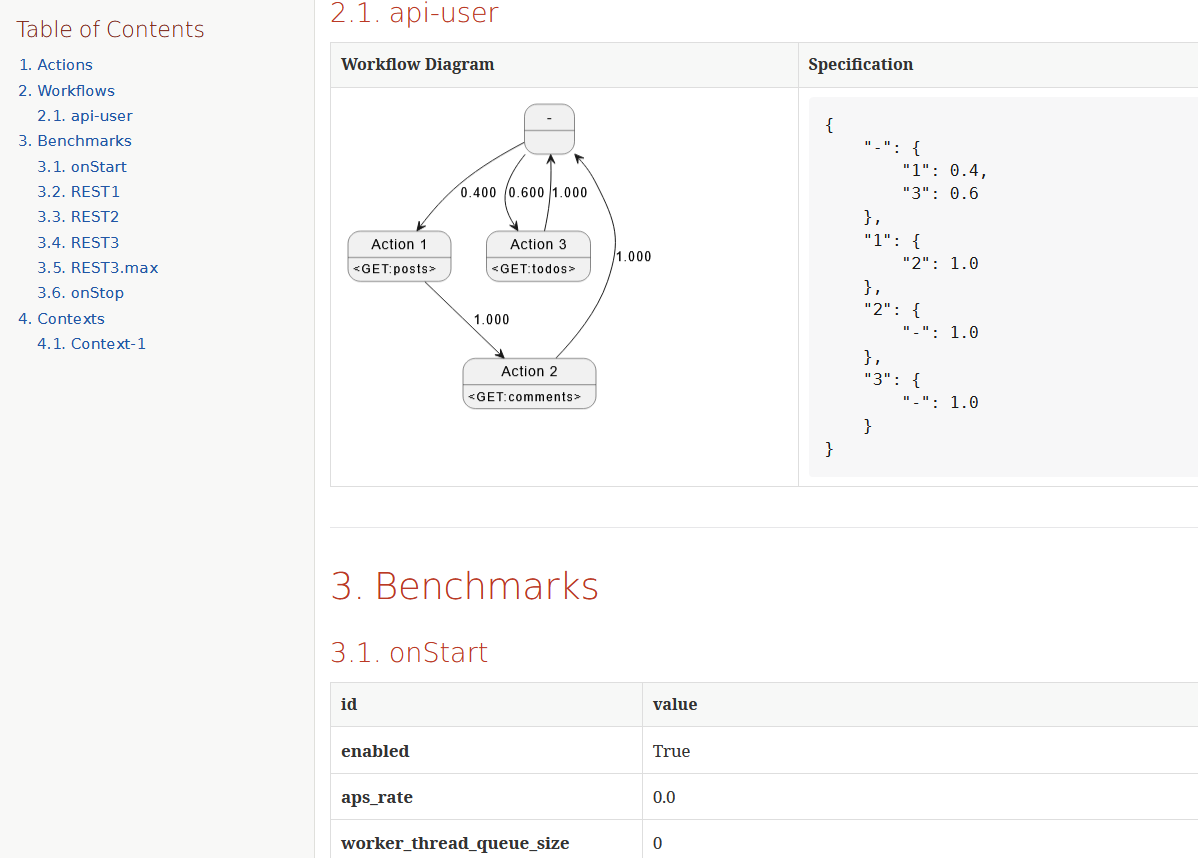Navigate to the onStop benchmark
The width and height of the screenshot is (1198, 858).
pyautogui.click(x=80, y=292)
